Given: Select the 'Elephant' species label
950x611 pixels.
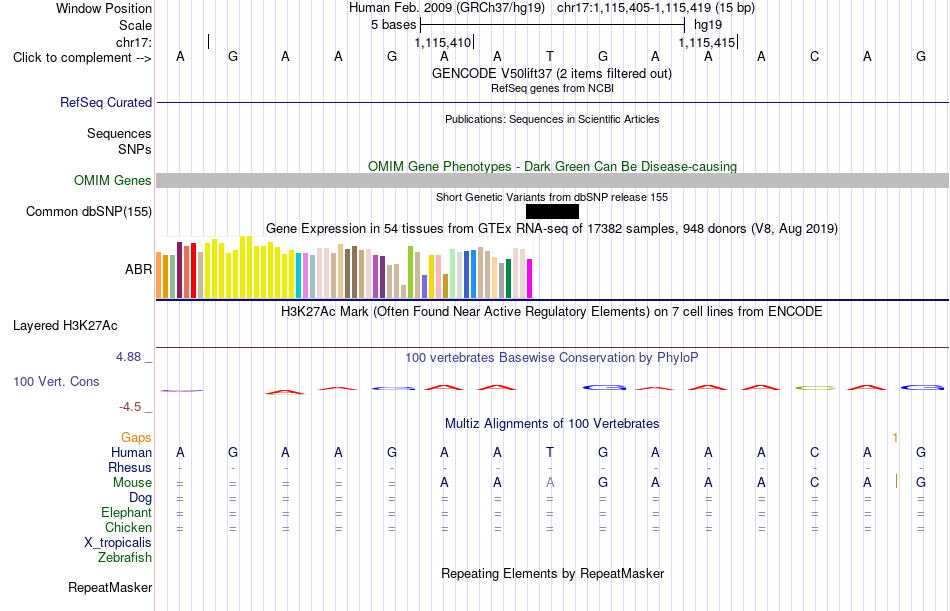Looking at the screenshot, I should 126,513.
